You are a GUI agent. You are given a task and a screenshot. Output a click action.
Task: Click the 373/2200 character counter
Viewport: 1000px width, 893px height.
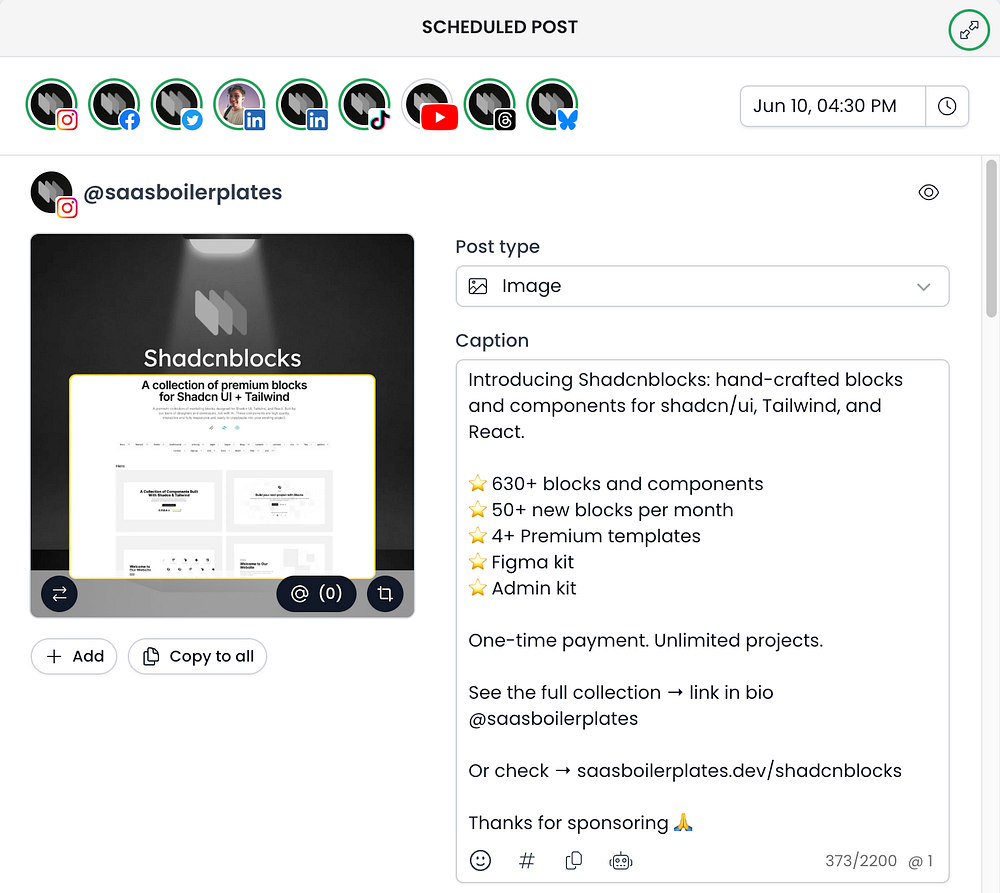click(861, 860)
